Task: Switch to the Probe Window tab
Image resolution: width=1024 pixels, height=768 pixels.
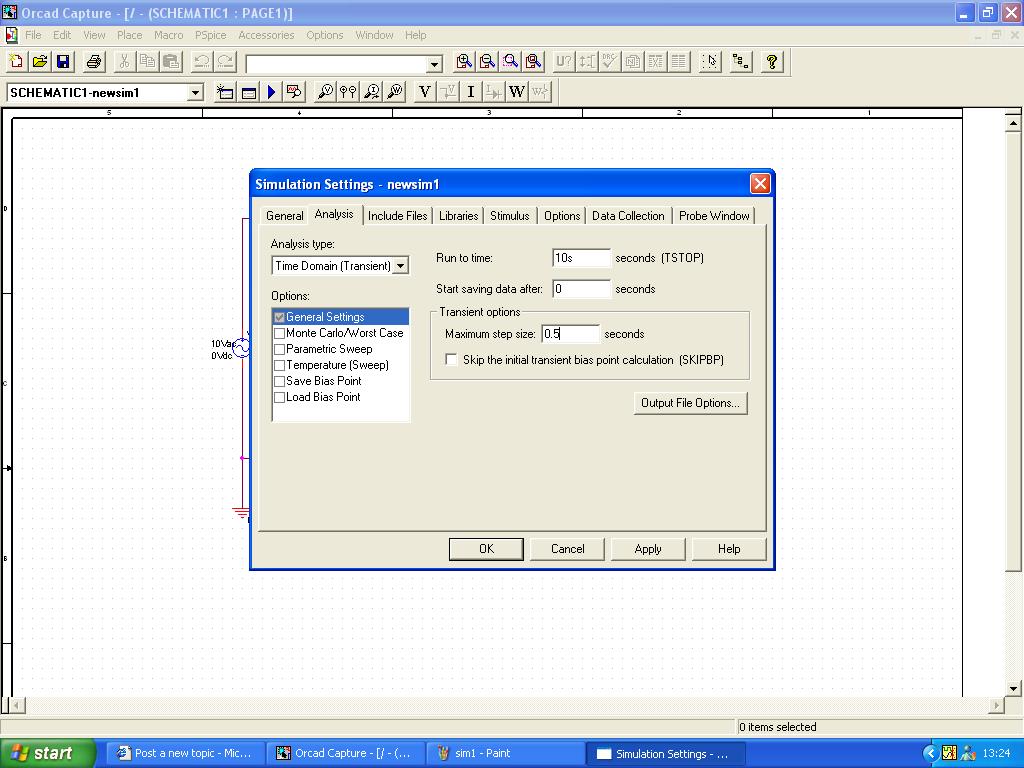Action: click(x=714, y=216)
